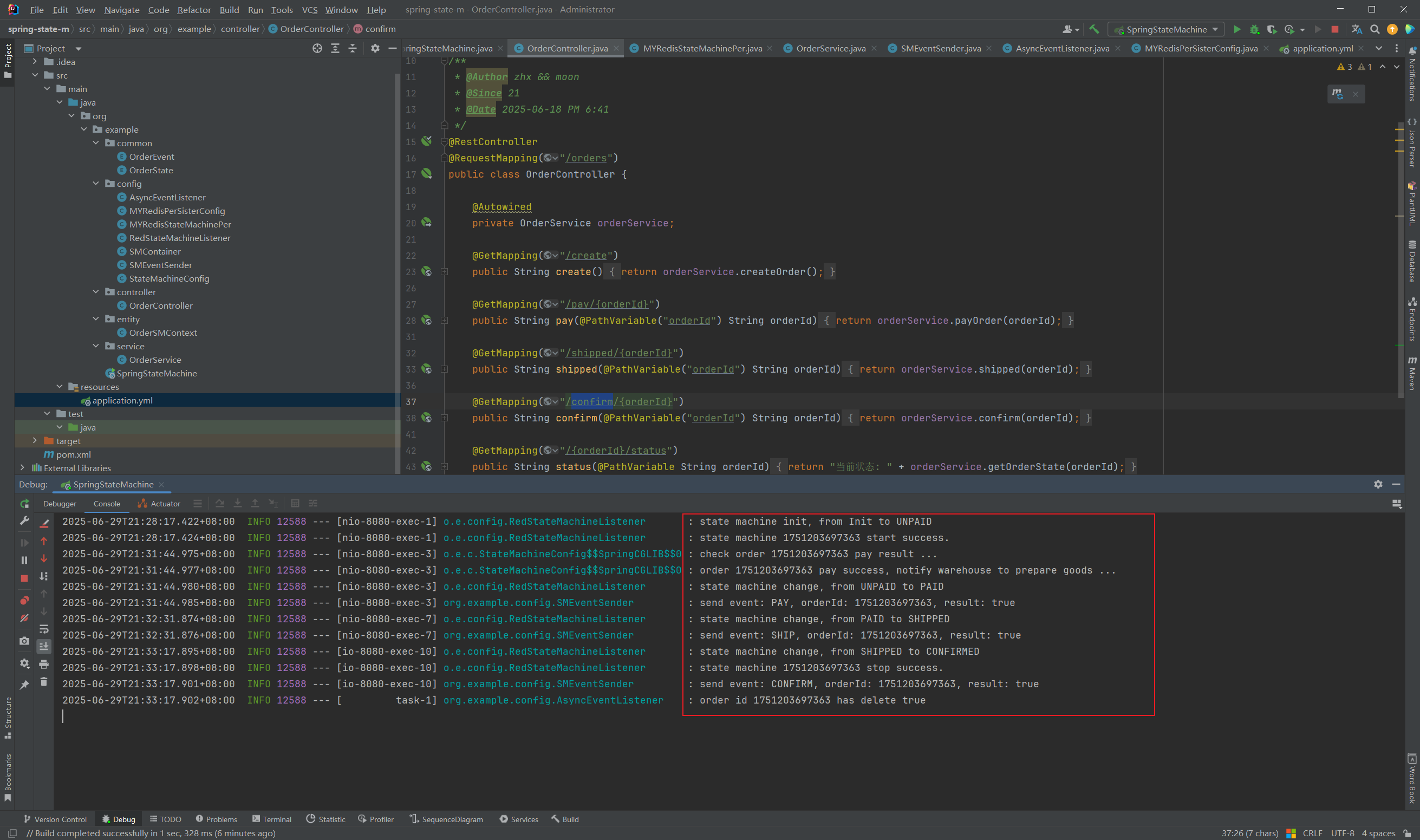Toggle the Project tool window side button

[8, 61]
